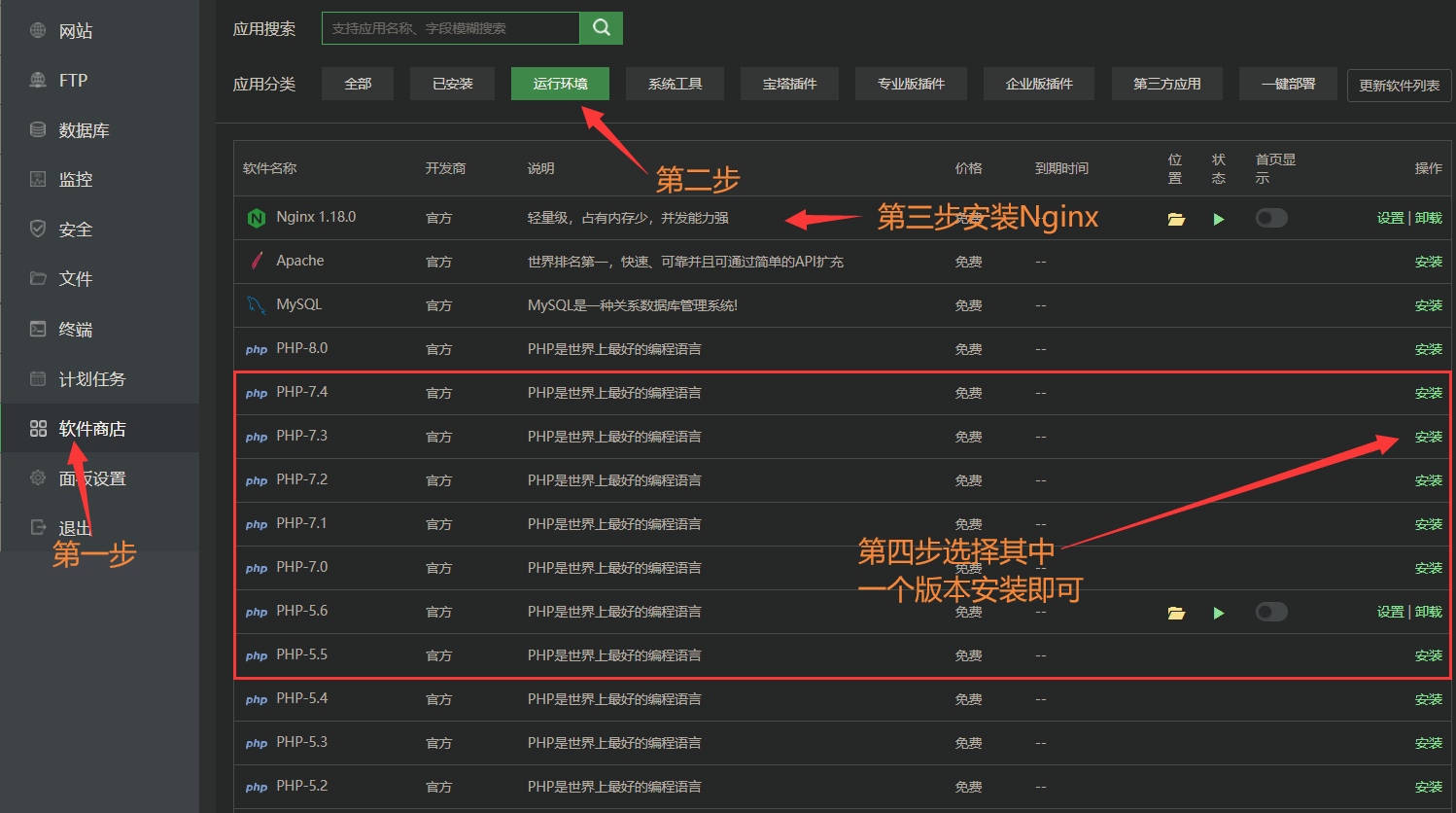Viewport: 1456px width, 813px height.
Task: Click 设置 link for PHP-5.6
Action: (1390, 612)
